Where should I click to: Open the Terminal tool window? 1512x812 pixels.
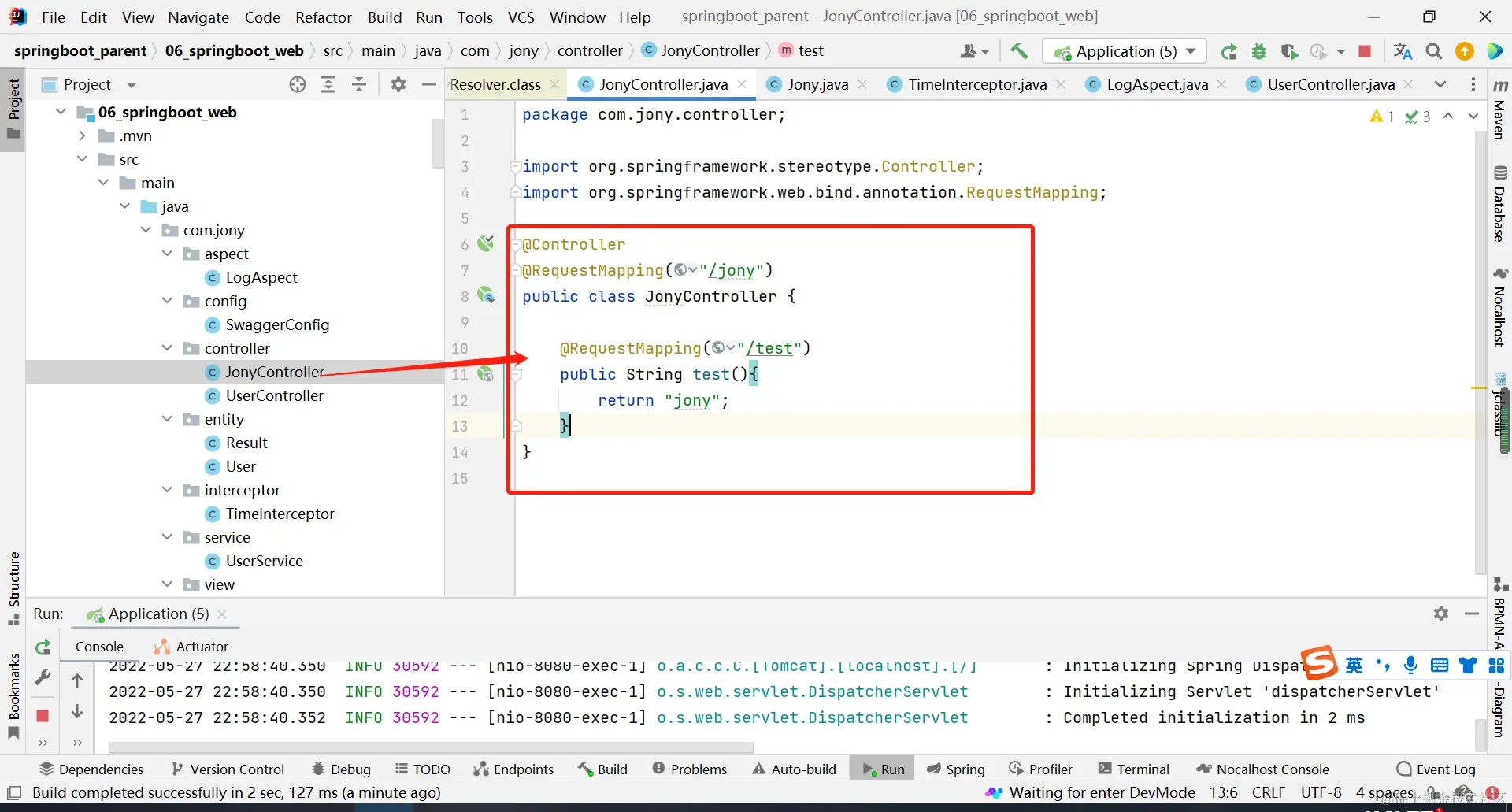pyautogui.click(x=1134, y=769)
